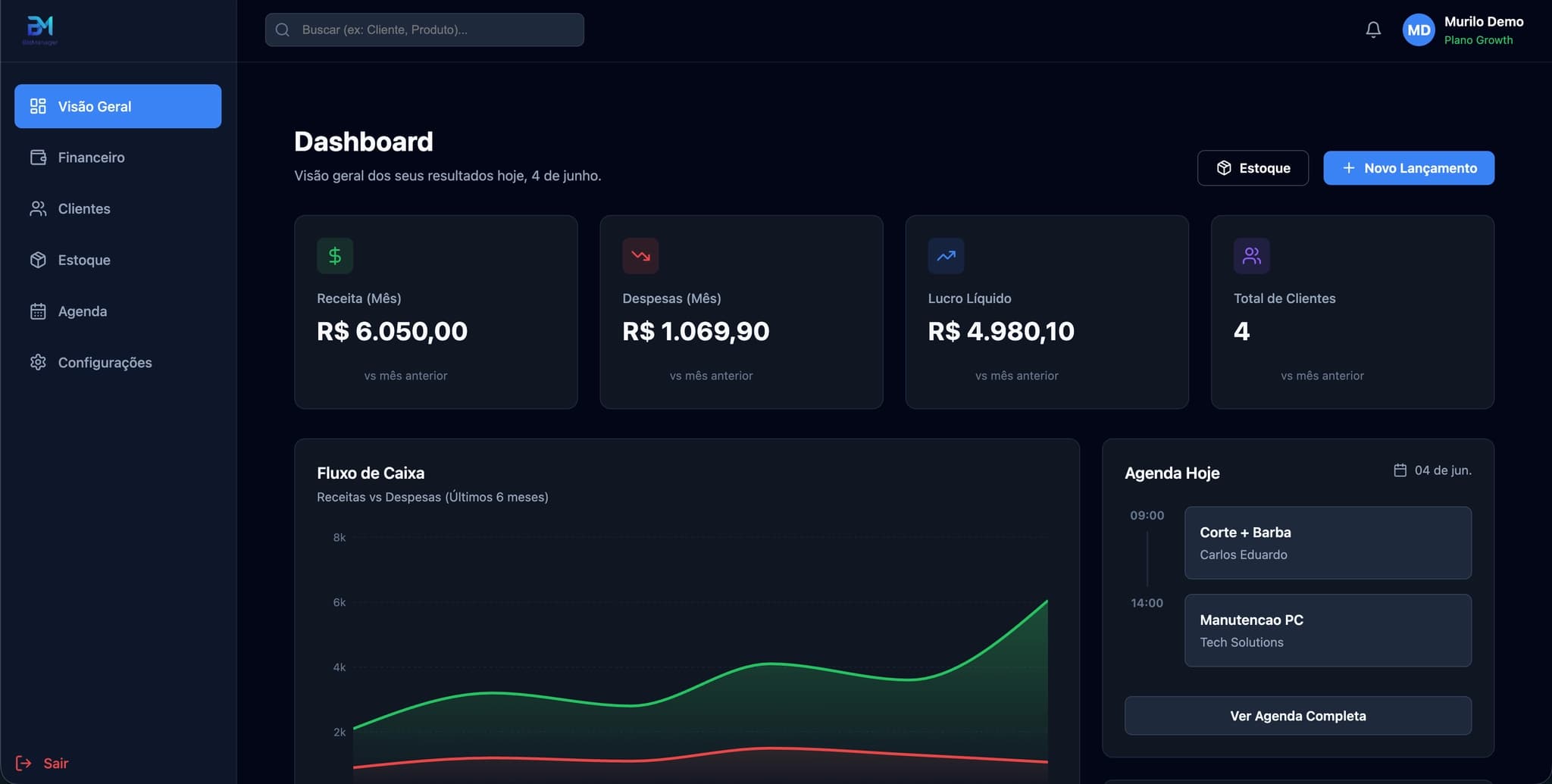Click Receitas vs Despesas chart subtitle
1552x784 pixels.
click(432, 497)
